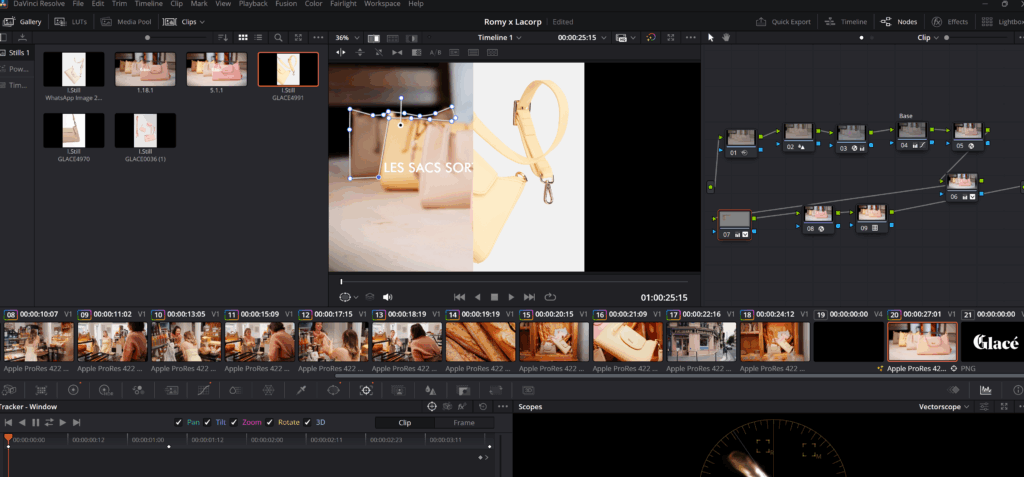Expand viewer to full screen icon
The image size is (1024, 477).
coord(671,38)
